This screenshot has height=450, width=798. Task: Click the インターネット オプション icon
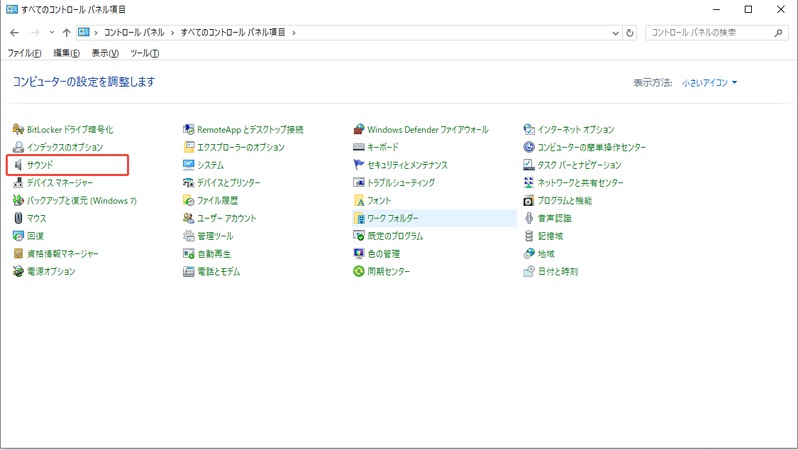[529, 129]
